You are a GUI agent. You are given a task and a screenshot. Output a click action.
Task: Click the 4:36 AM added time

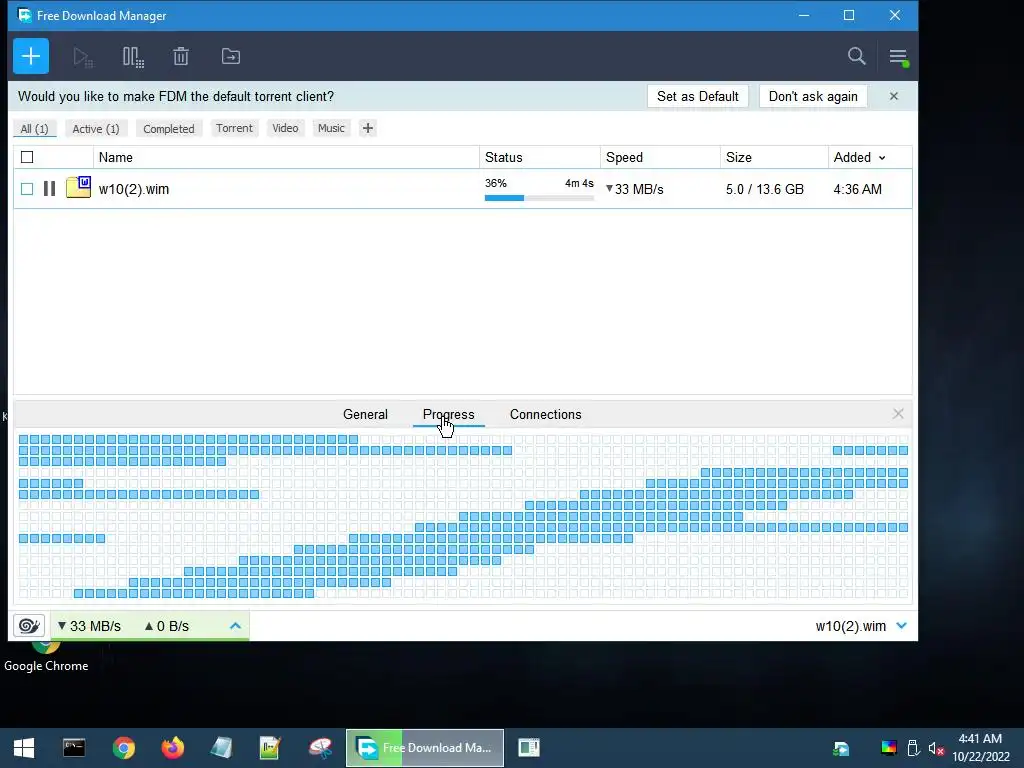point(857,189)
